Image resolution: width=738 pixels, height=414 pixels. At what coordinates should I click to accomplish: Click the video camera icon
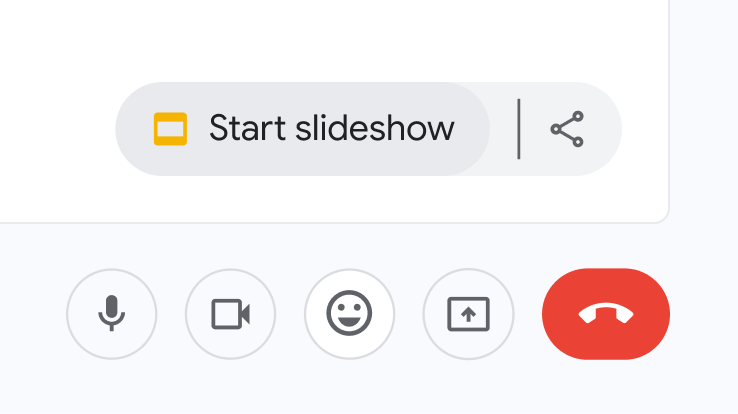[230, 314]
